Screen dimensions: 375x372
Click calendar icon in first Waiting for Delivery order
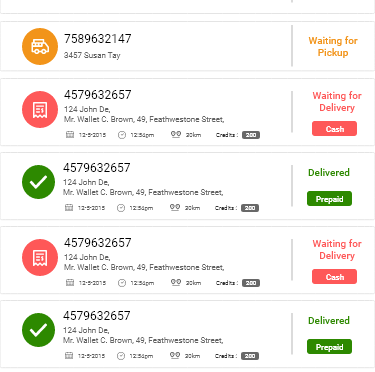click(70, 135)
